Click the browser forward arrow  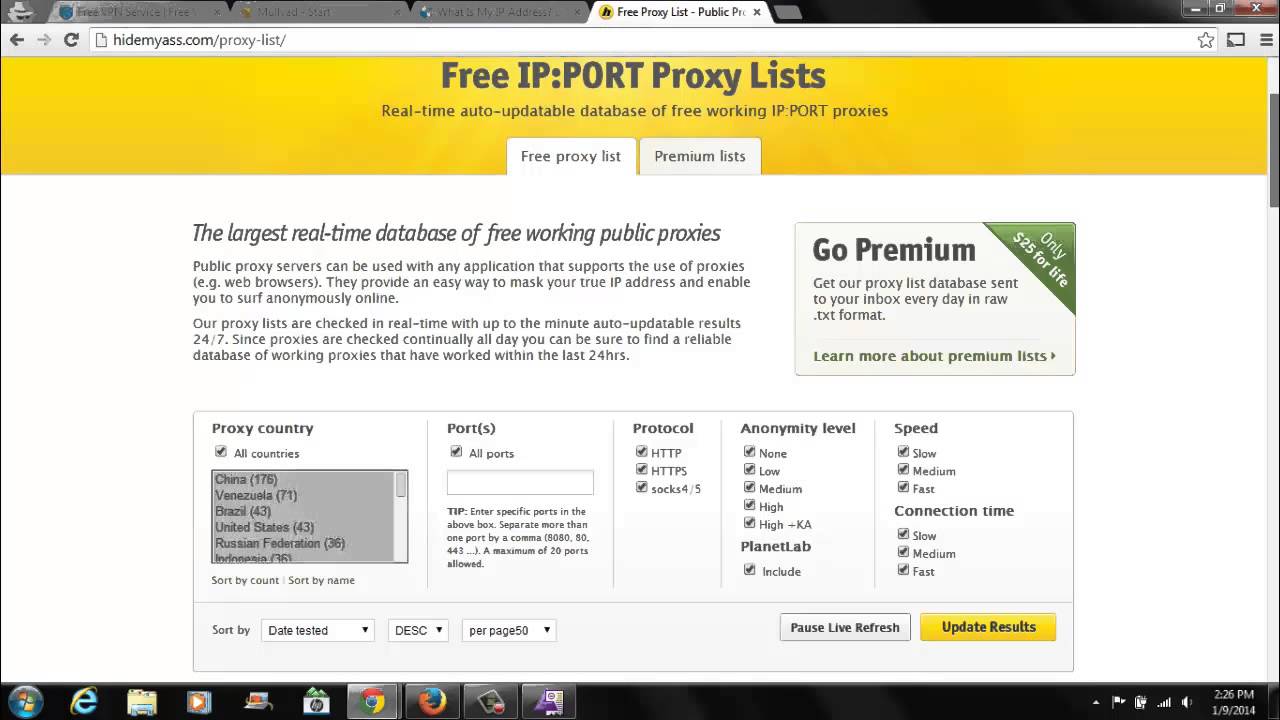click(44, 40)
